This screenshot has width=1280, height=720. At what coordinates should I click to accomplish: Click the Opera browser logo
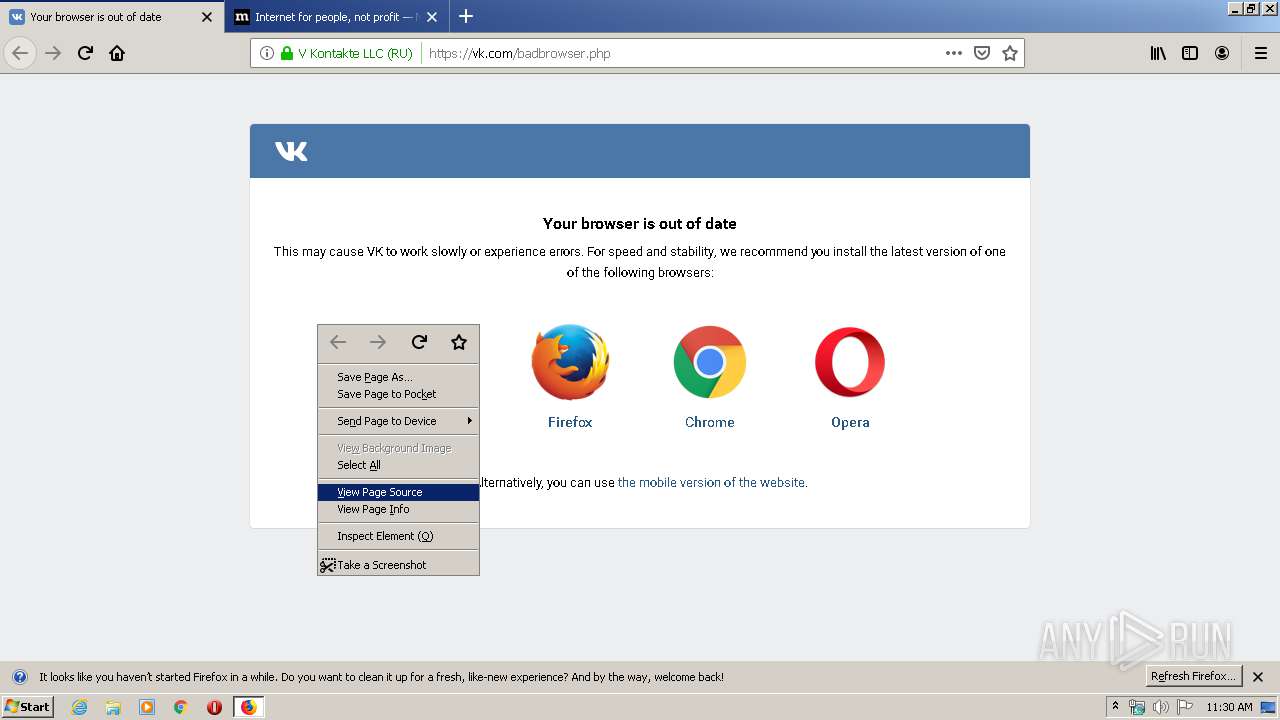pos(850,362)
